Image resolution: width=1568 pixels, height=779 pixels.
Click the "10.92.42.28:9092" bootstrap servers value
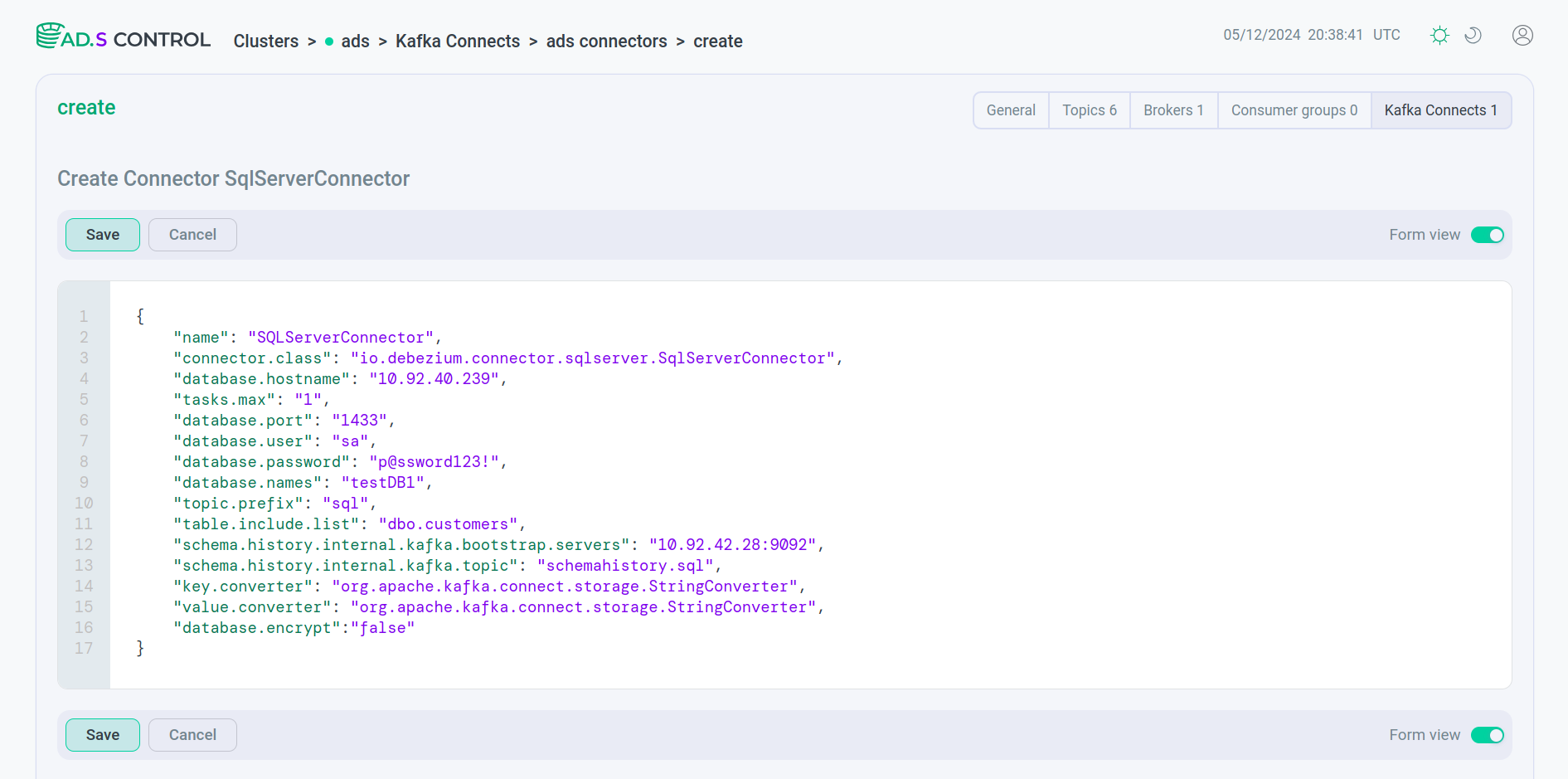coord(732,545)
